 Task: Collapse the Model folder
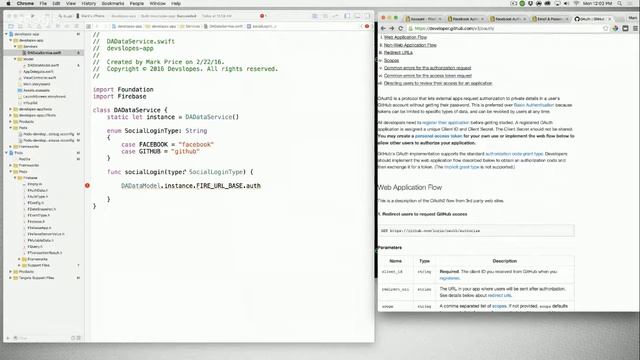16,59
